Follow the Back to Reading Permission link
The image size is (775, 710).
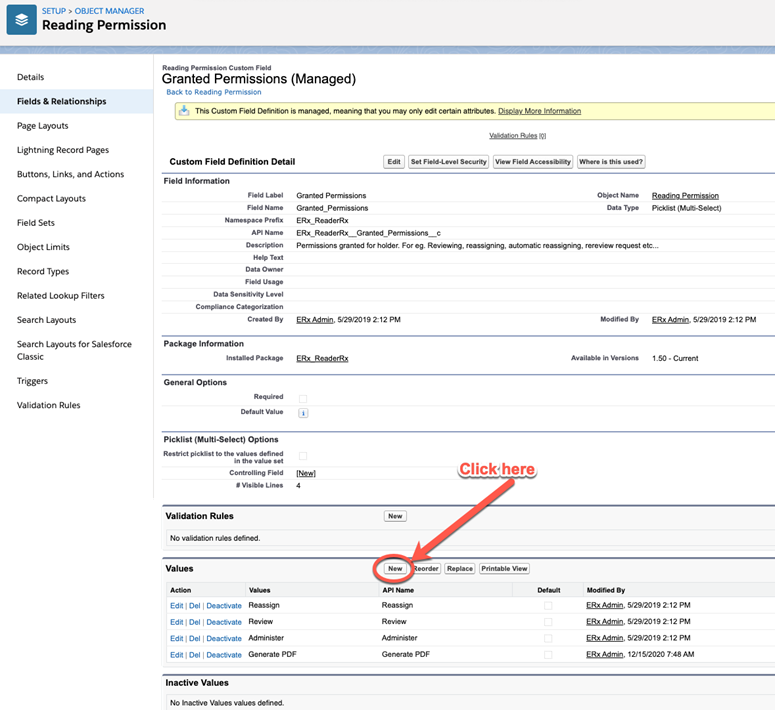(x=214, y=92)
